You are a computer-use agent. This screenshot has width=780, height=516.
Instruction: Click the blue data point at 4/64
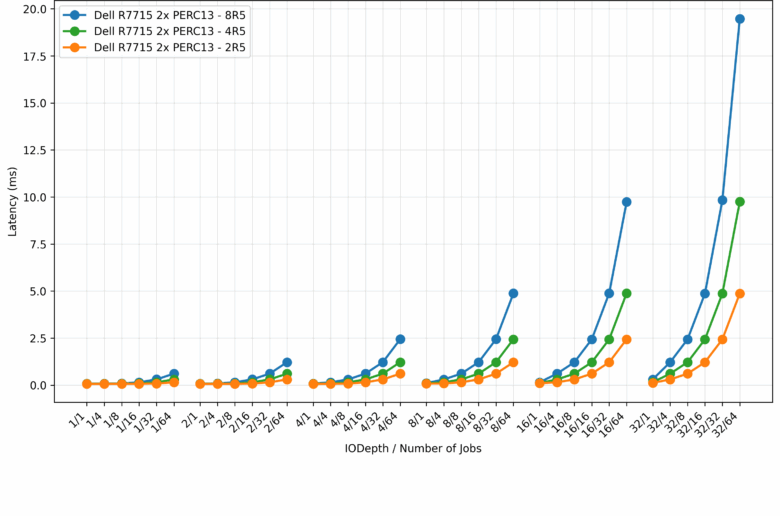[x=400, y=339]
